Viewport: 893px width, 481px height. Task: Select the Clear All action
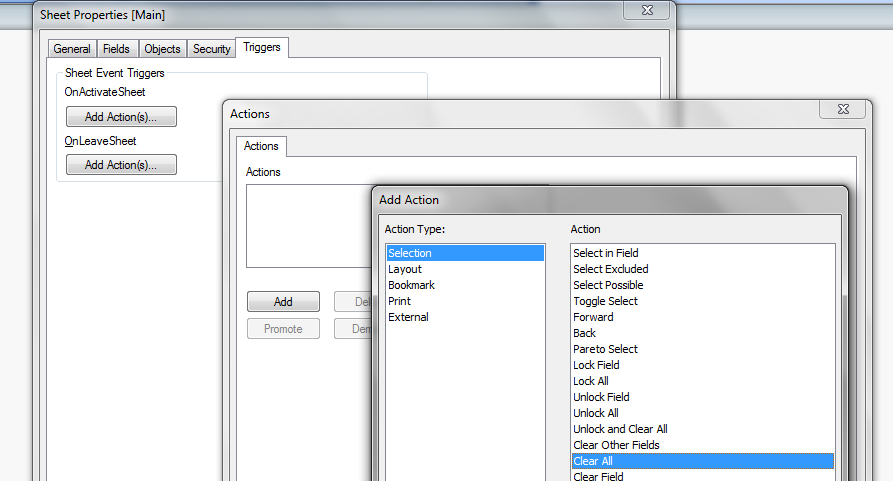click(703, 461)
